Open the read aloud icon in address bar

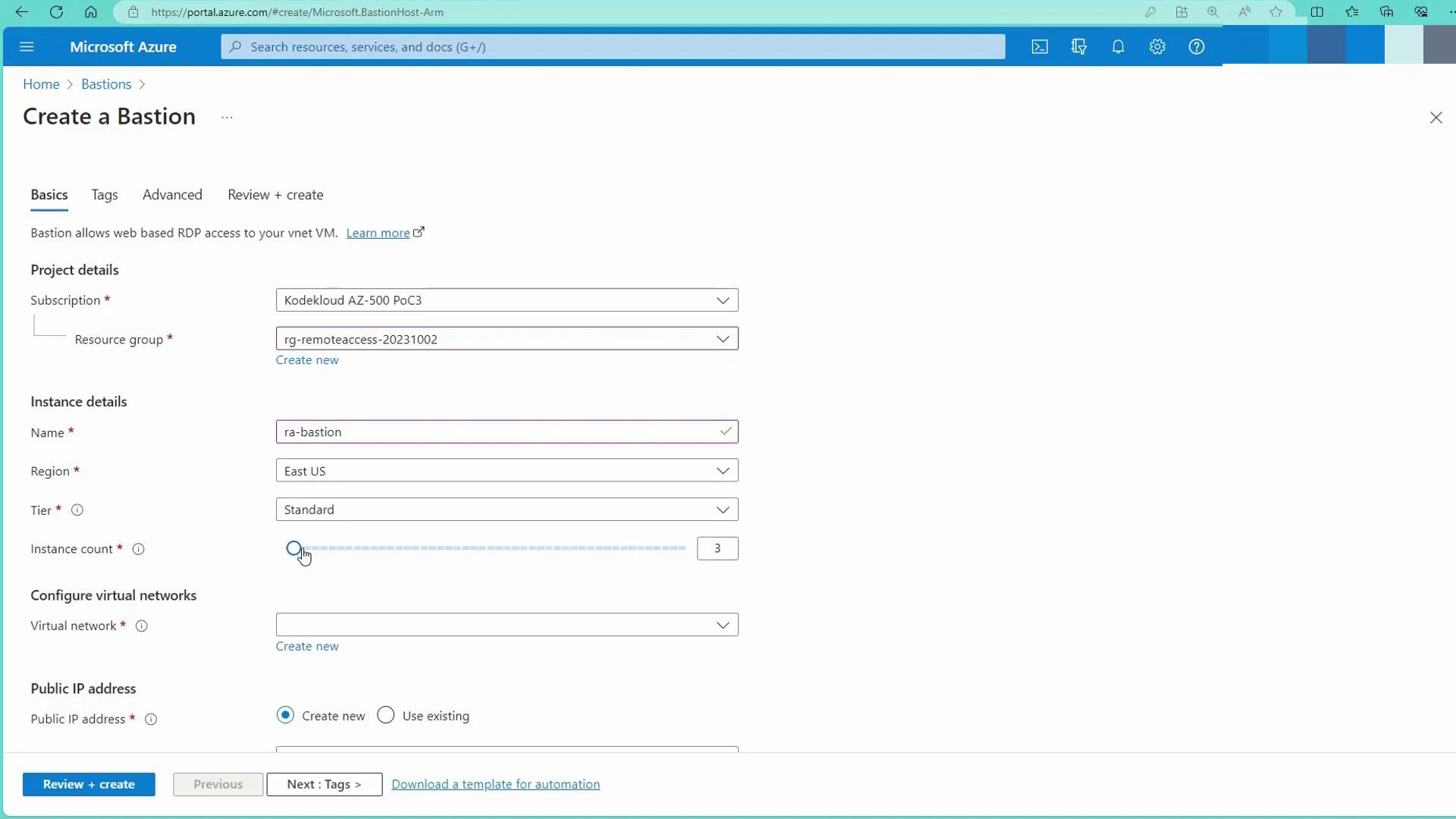1244,12
